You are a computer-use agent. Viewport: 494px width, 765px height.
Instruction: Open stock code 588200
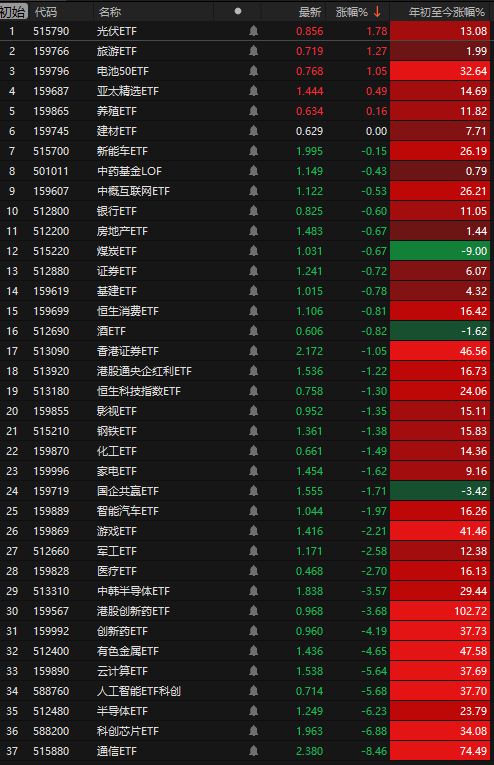51,731
